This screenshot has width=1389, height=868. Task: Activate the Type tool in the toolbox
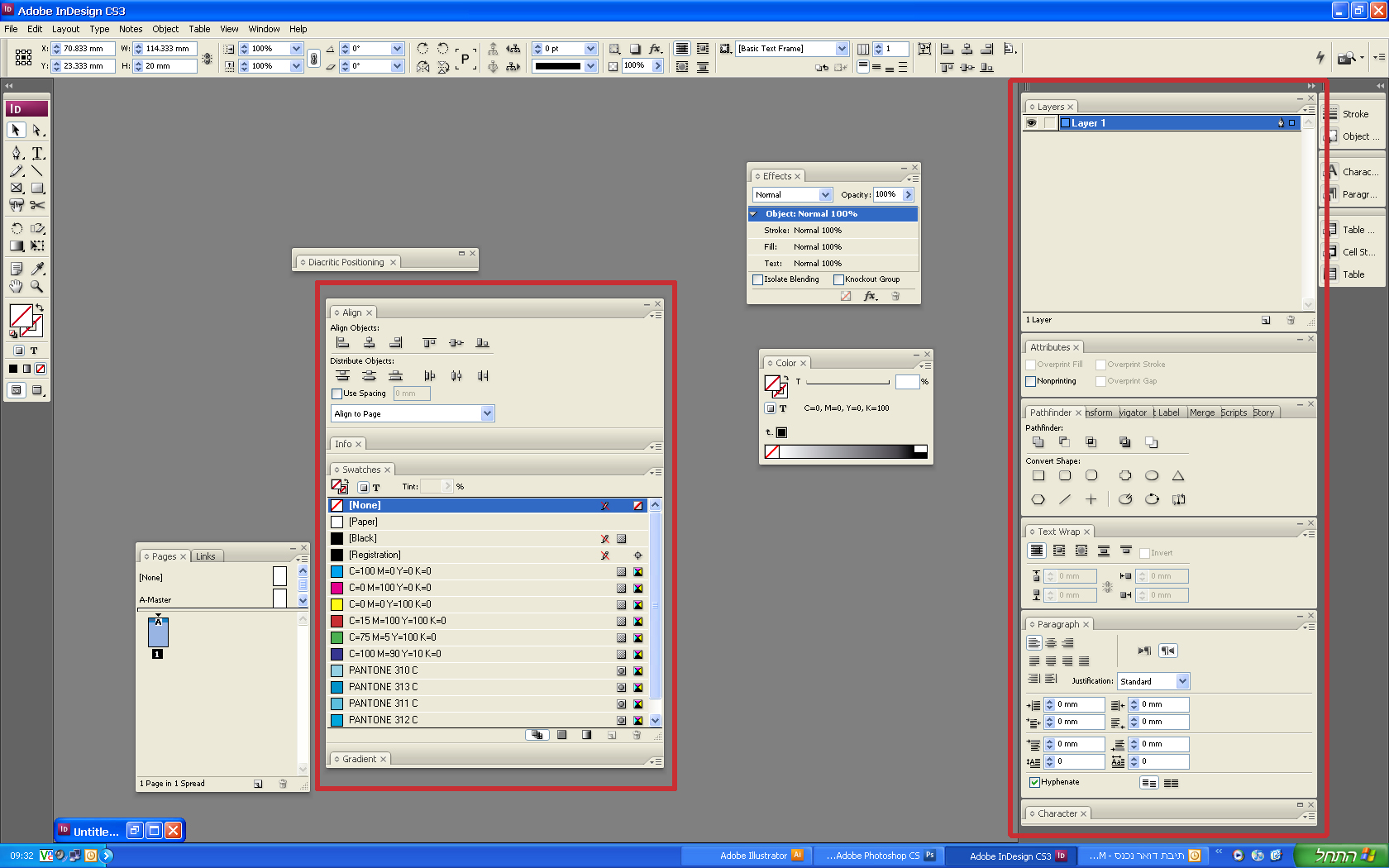click(37, 153)
